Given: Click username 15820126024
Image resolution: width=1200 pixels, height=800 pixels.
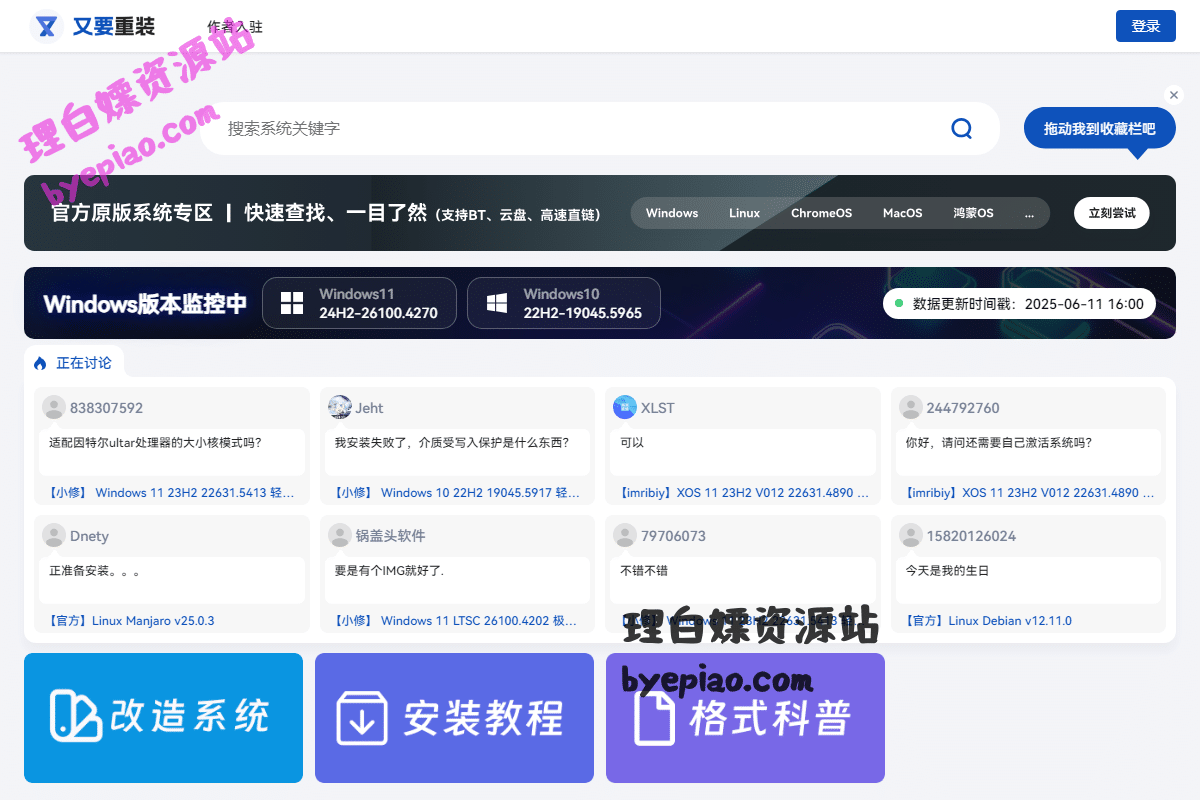Looking at the screenshot, I should 971,536.
